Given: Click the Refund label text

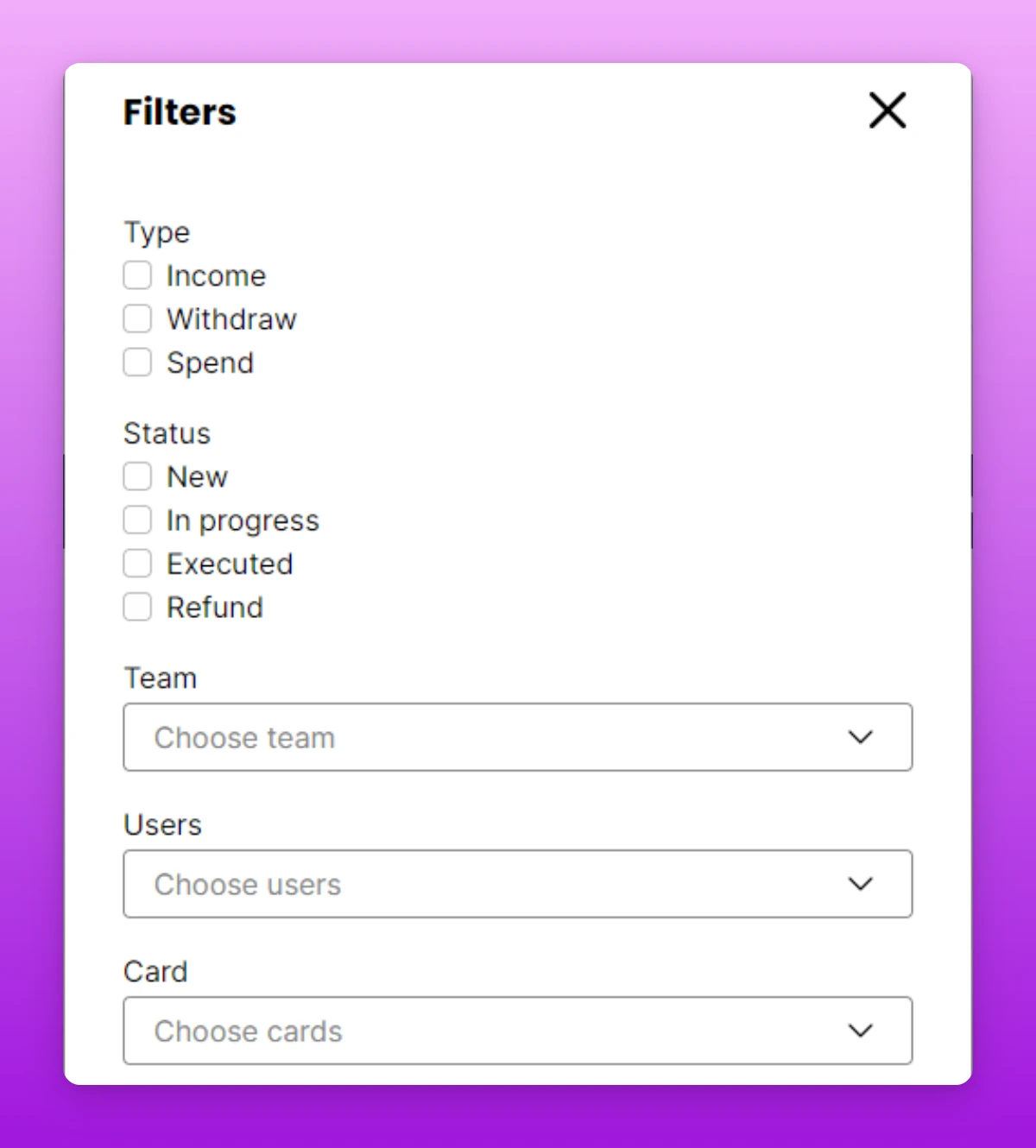Looking at the screenshot, I should pyautogui.click(x=215, y=608).
